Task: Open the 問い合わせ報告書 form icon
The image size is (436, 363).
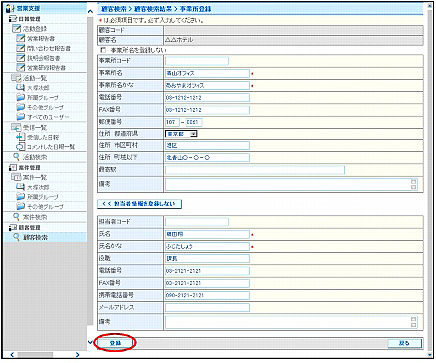Action: [21, 48]
